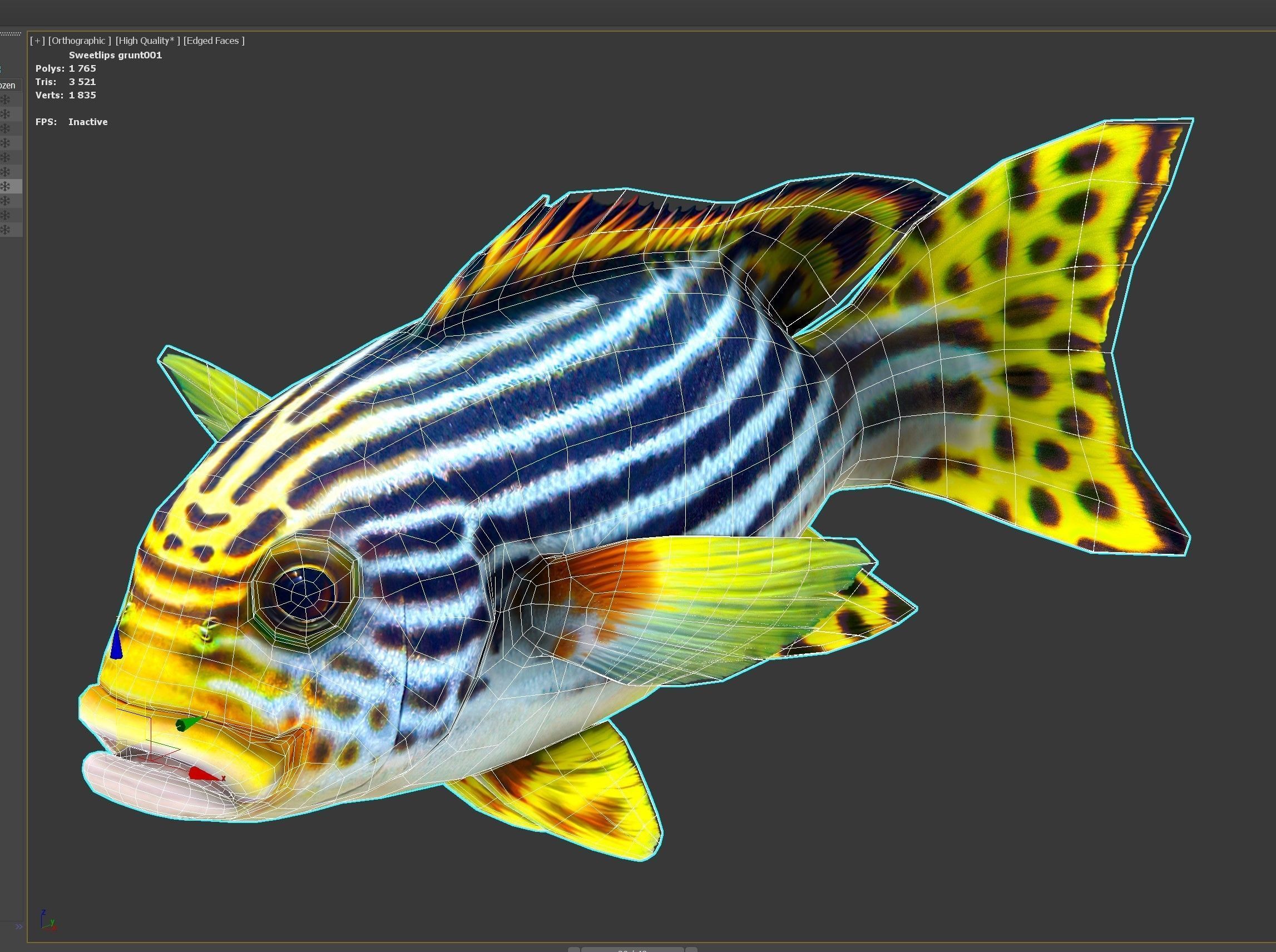Toggle the bottom-most frozen snowflake icon
Screen dimensions: 1276x952
[5, 230]
